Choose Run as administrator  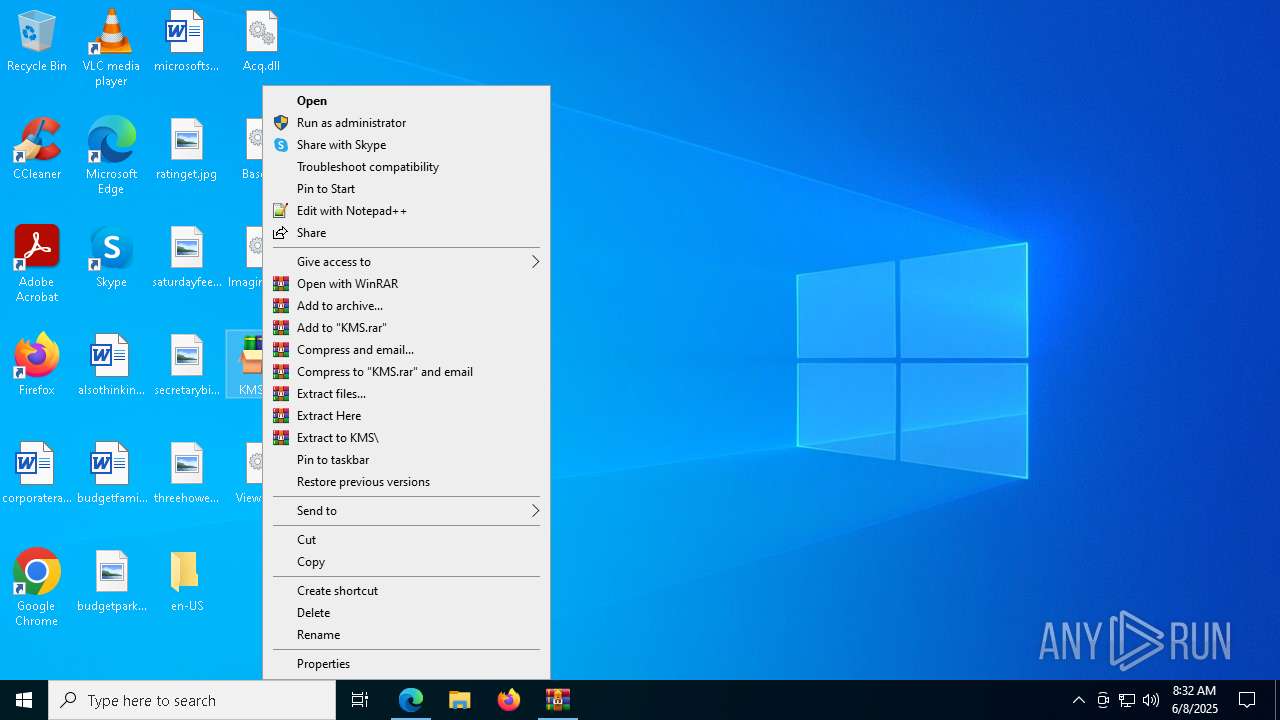pos(406,123)
